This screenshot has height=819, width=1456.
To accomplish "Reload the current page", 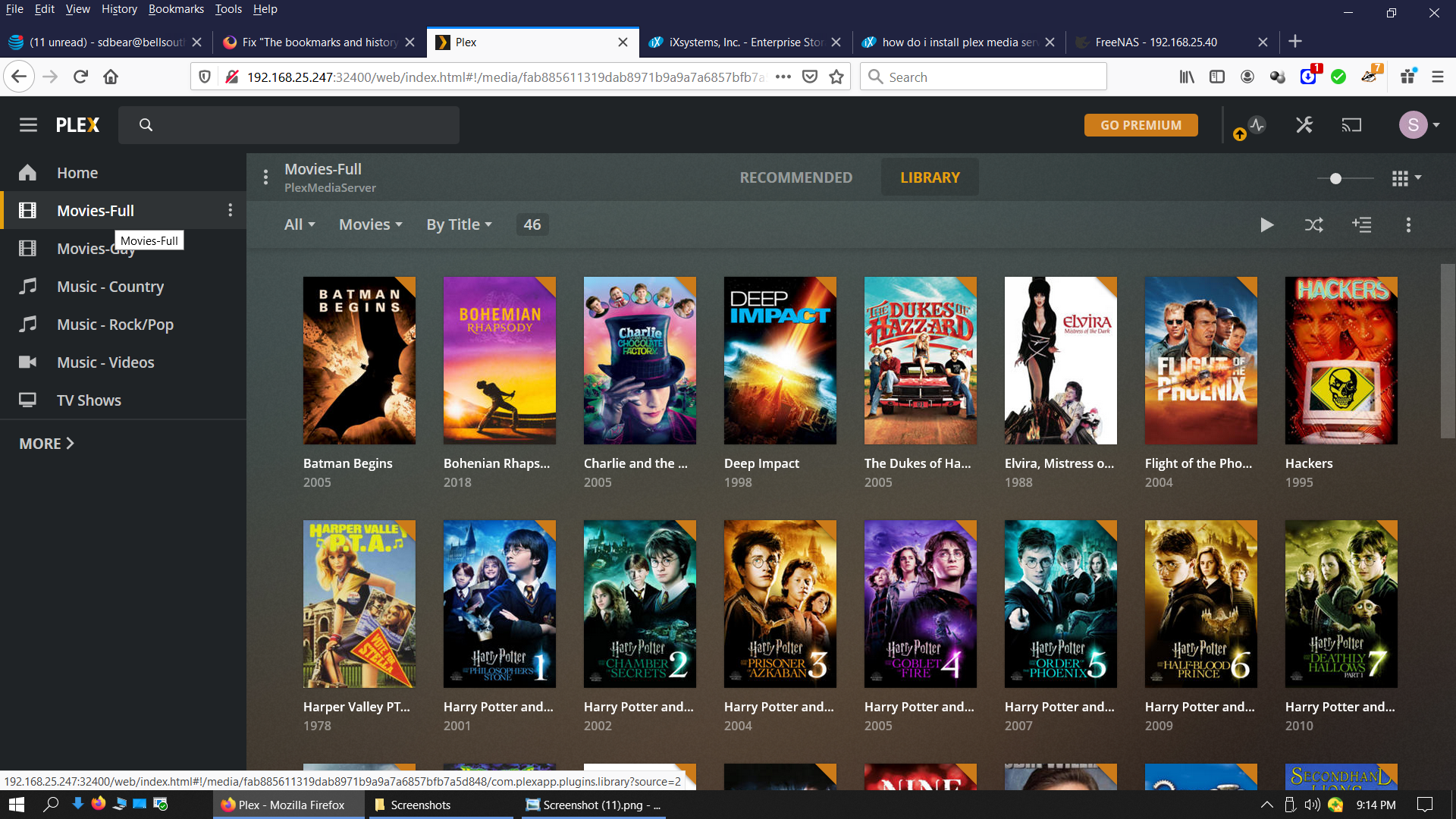I will point(80,77).
